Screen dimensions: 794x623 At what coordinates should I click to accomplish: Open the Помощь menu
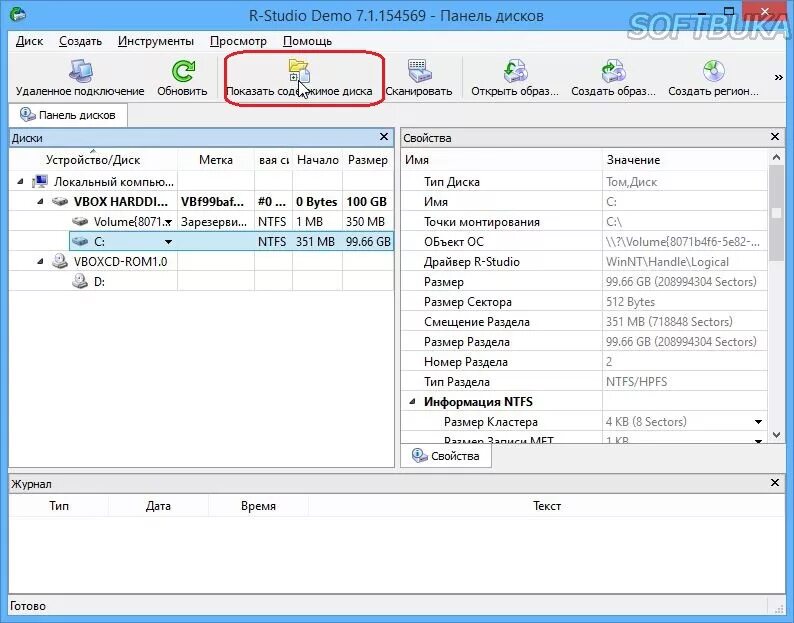point(307,41)
